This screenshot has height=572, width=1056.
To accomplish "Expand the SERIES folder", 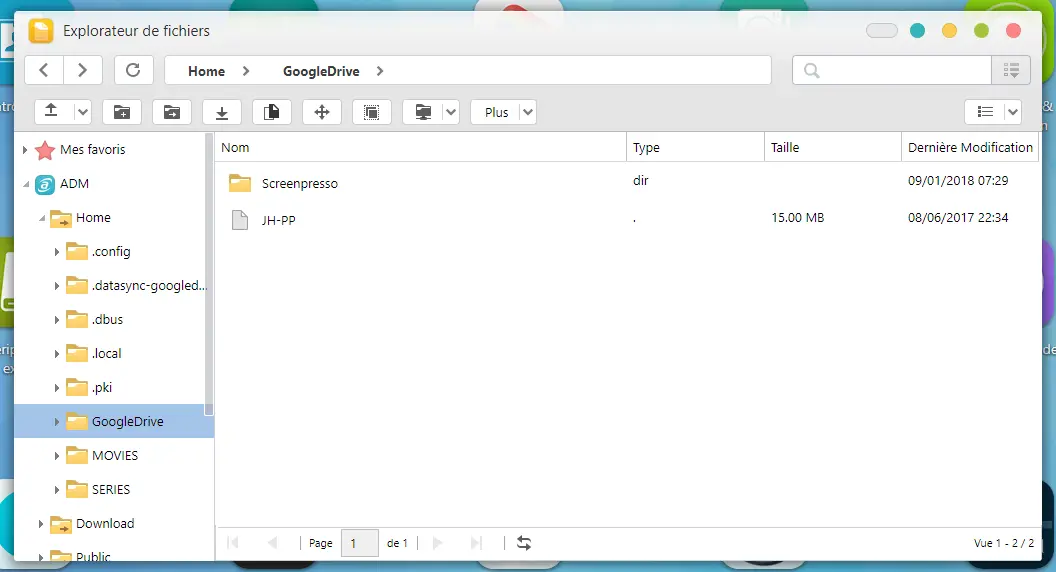I will 57,490.
